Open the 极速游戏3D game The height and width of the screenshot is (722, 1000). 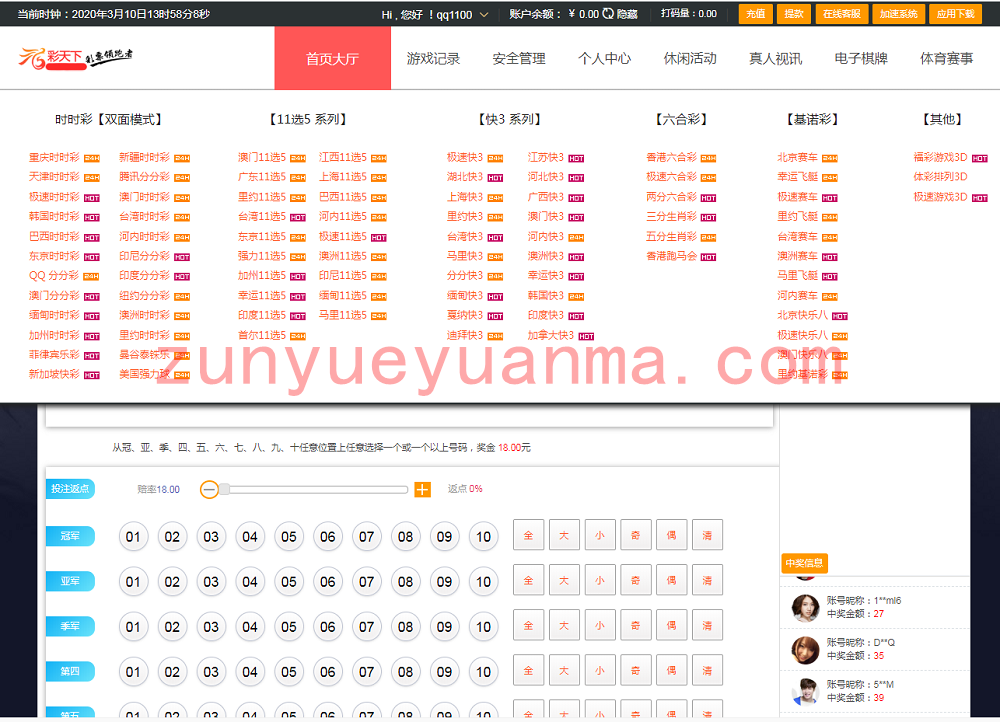click(941, 196)
